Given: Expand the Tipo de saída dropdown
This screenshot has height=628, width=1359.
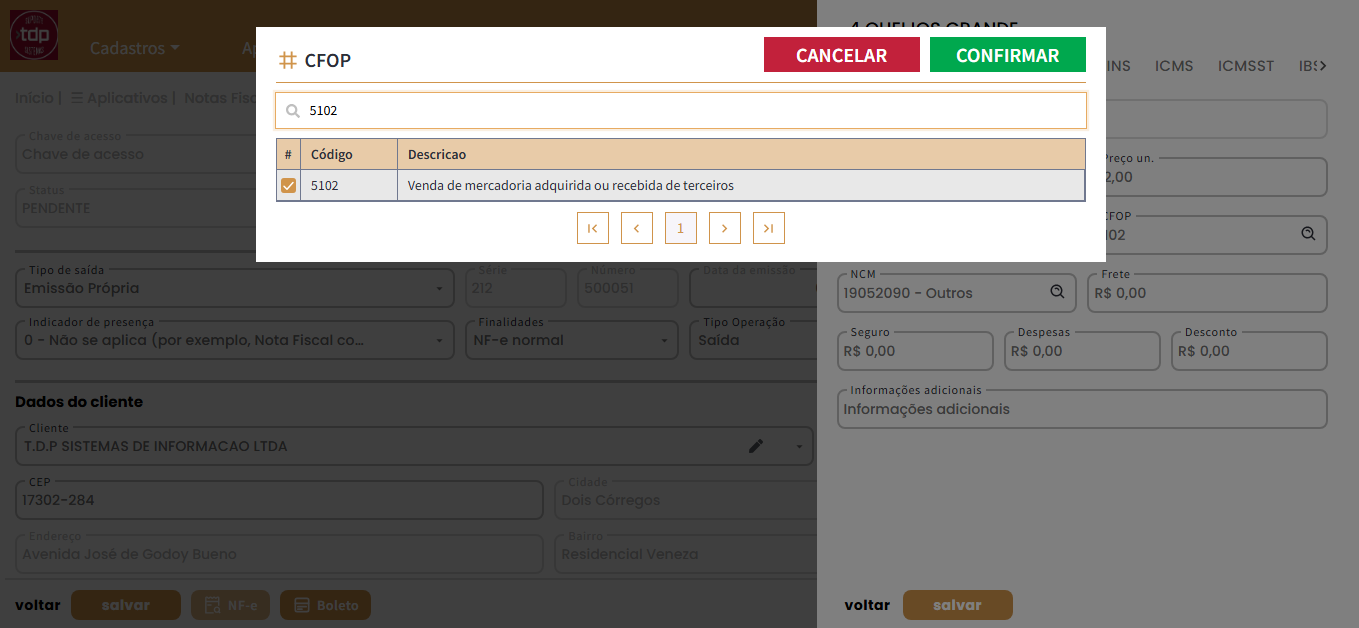Looking at the screenshot, I should tap(438, 289).
